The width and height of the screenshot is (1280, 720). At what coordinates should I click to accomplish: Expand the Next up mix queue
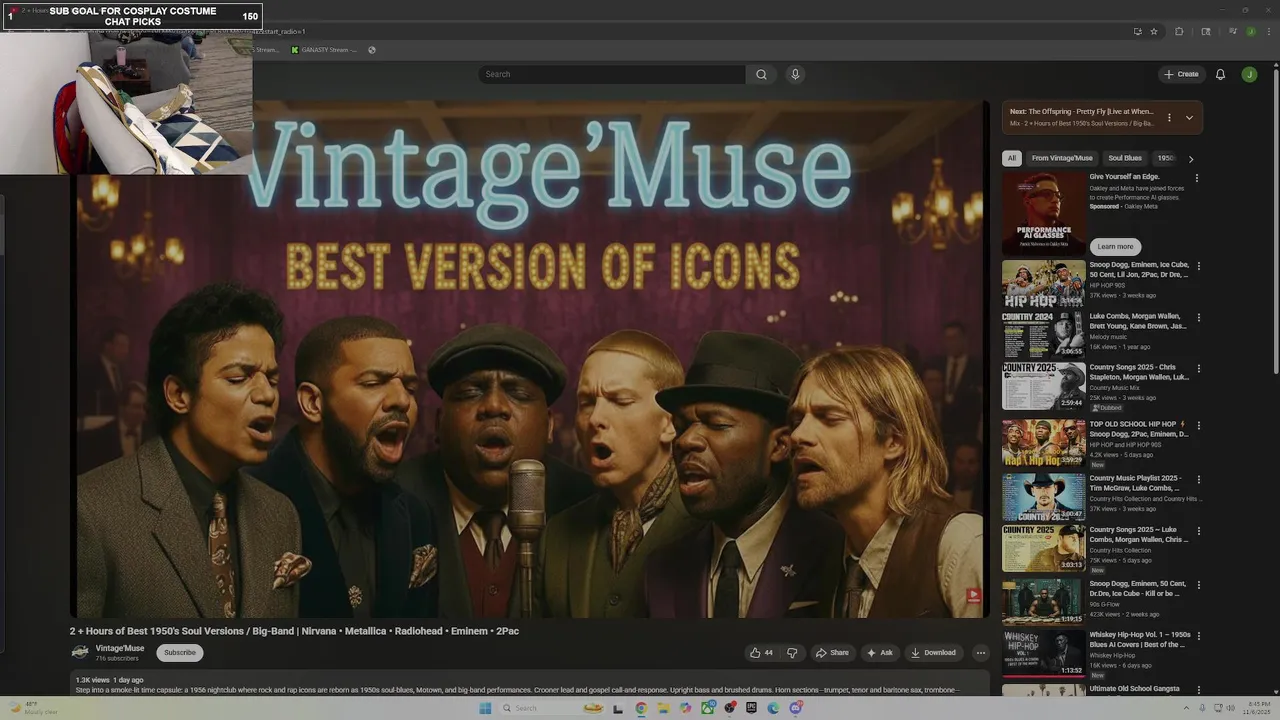point(1189,118)
